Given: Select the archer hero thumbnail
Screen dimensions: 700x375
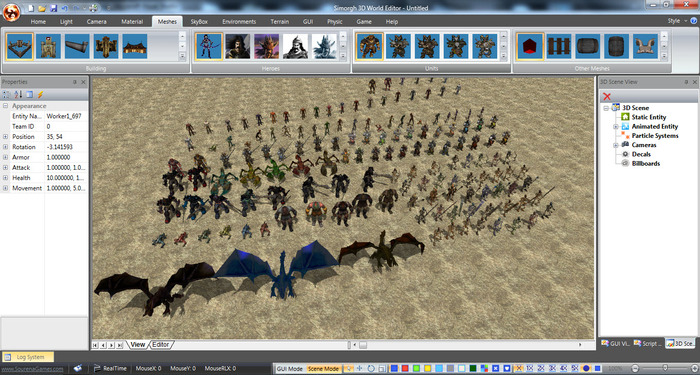Looking at the screenshot, I should [208, 46].
